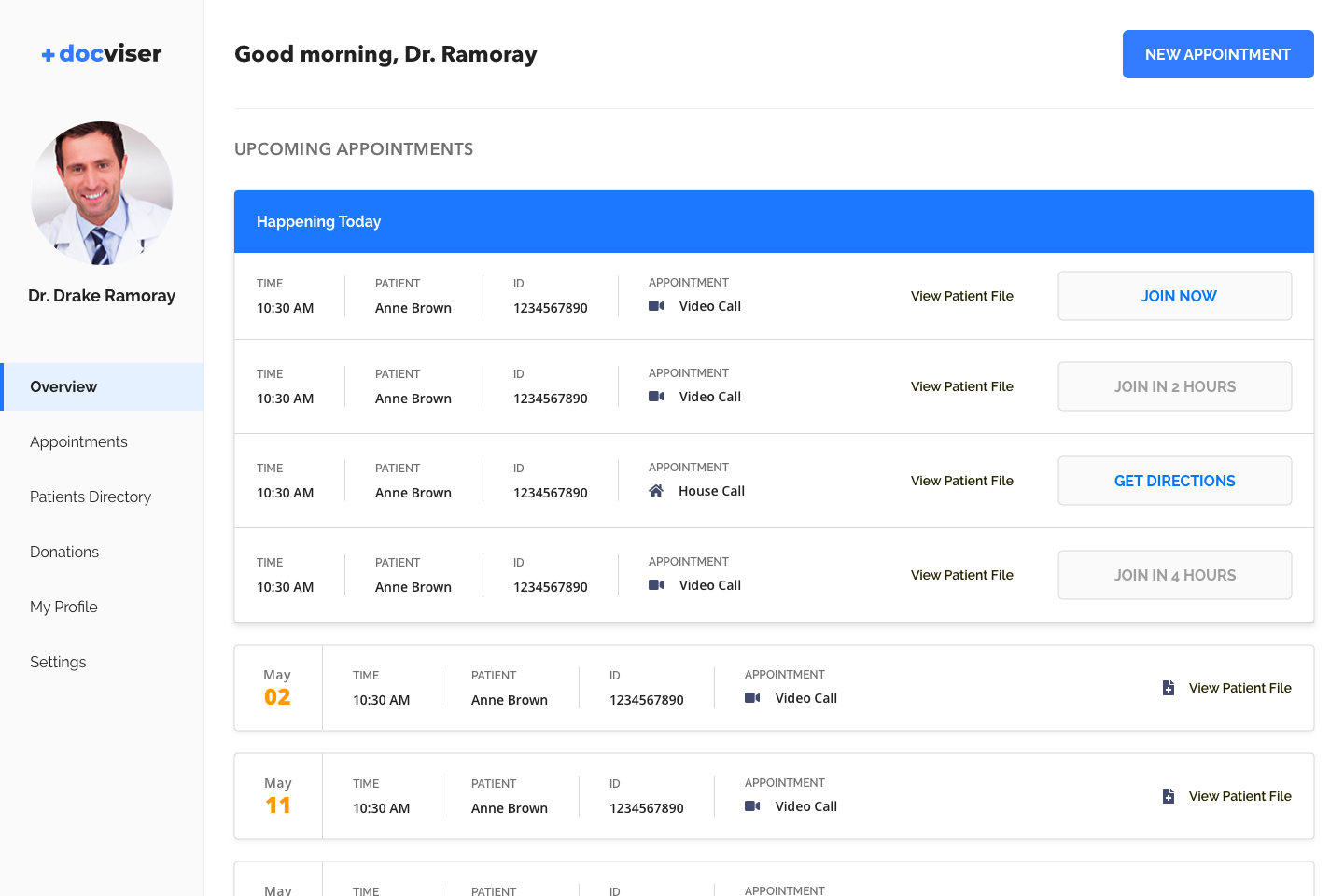Screen dimensions: 1344x896
Task: Click video camera icon in May 02 appointment
Action: coord(752,698)
